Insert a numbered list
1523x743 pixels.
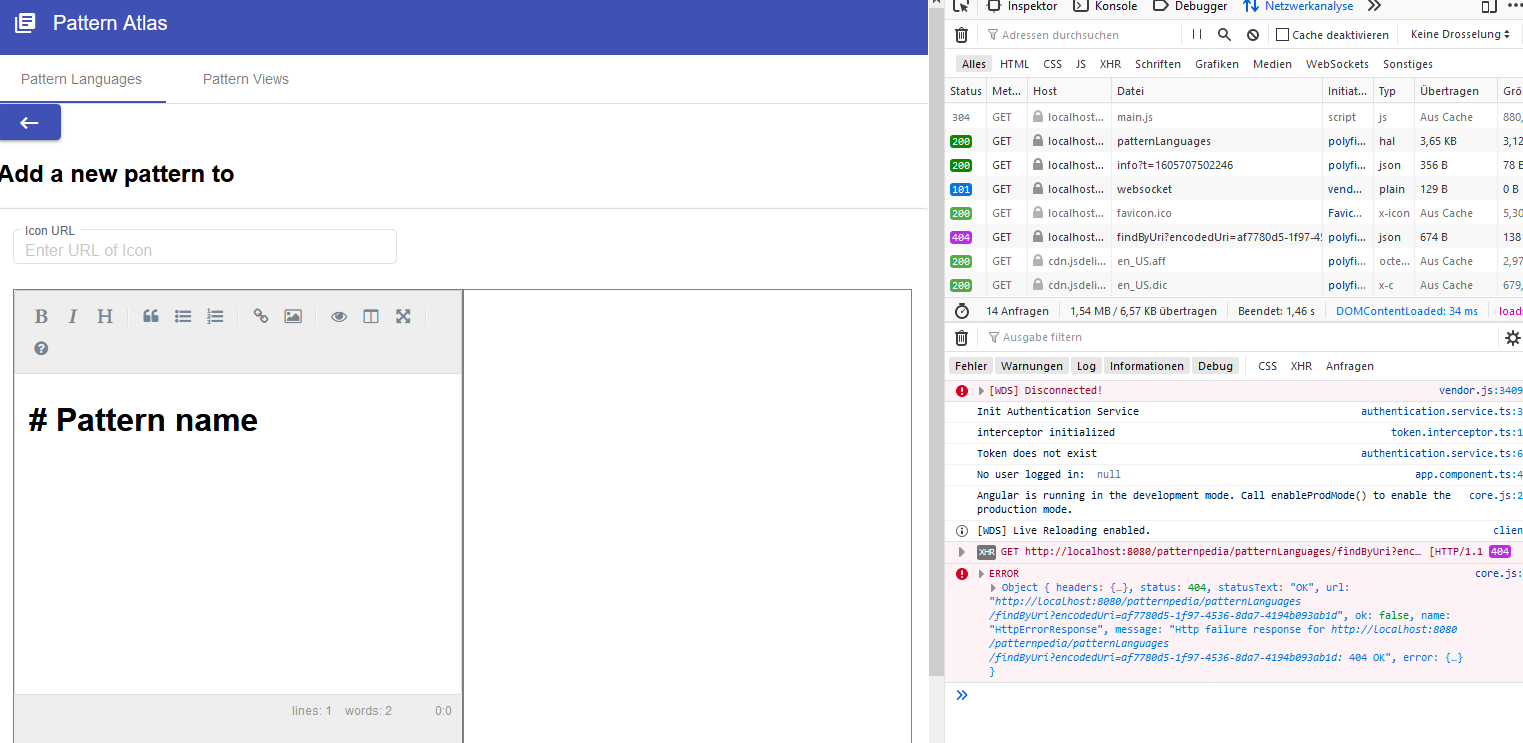215,316
